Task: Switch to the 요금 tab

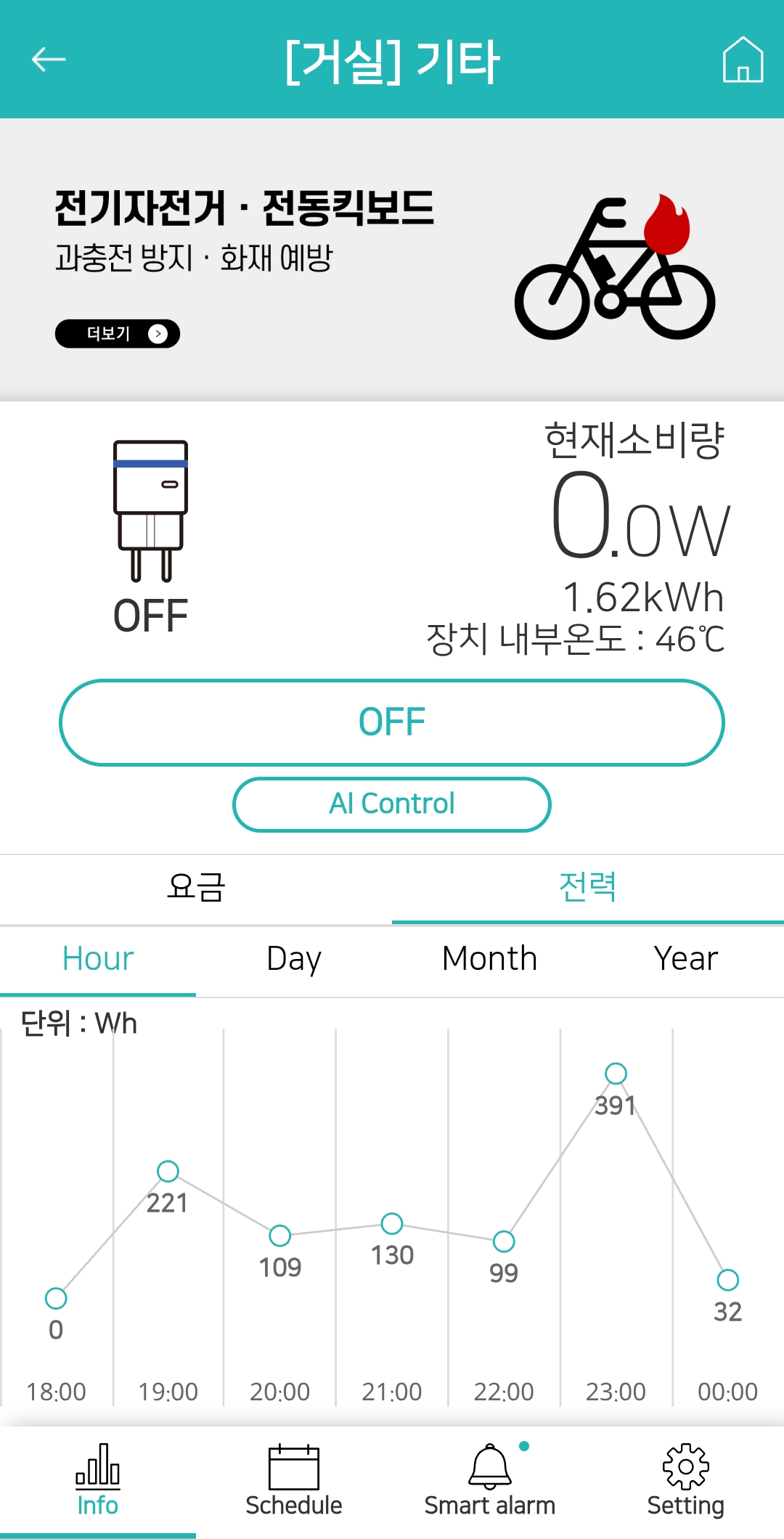Action: tap(196, 887)
